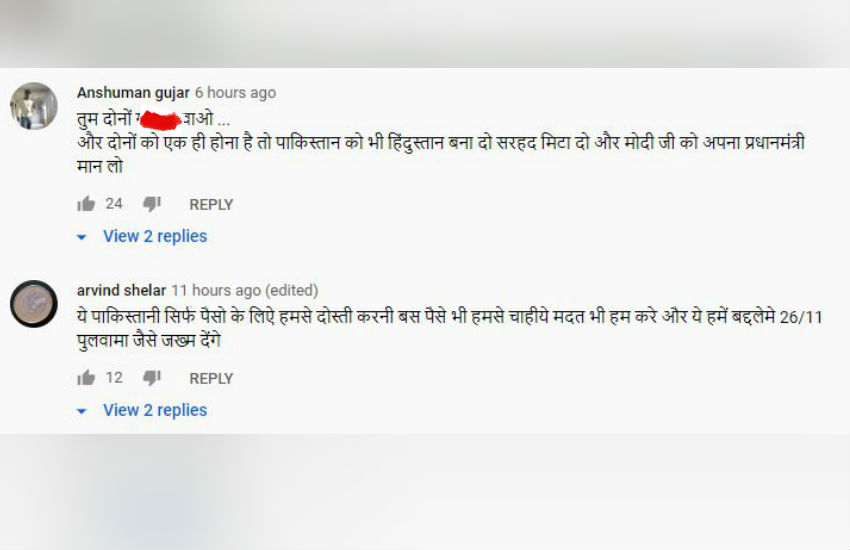Open "View 2 replies" below arvind's comment
This screenshot has width=850, height=550.
(x=155, y=410)
